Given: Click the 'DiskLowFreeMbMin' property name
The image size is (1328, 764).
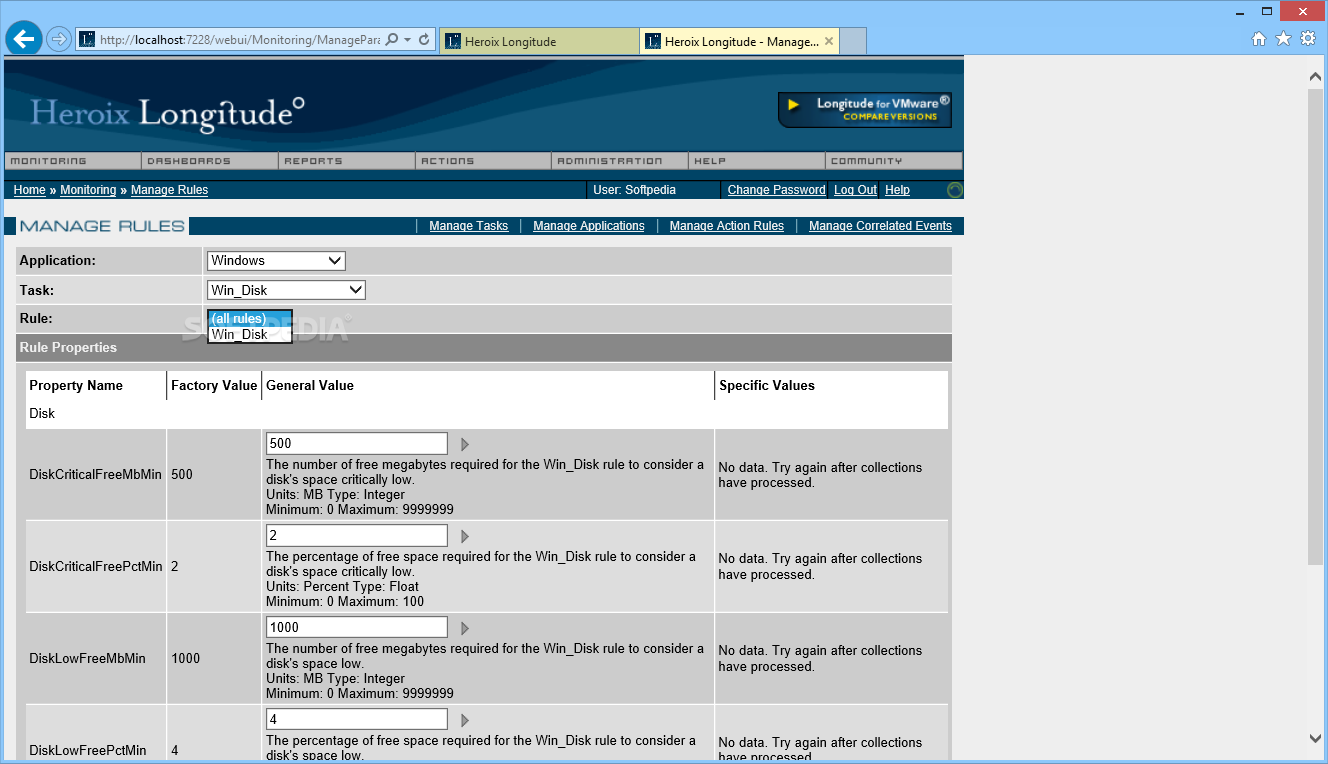Looking at the screenshot, I should [87, 659].
